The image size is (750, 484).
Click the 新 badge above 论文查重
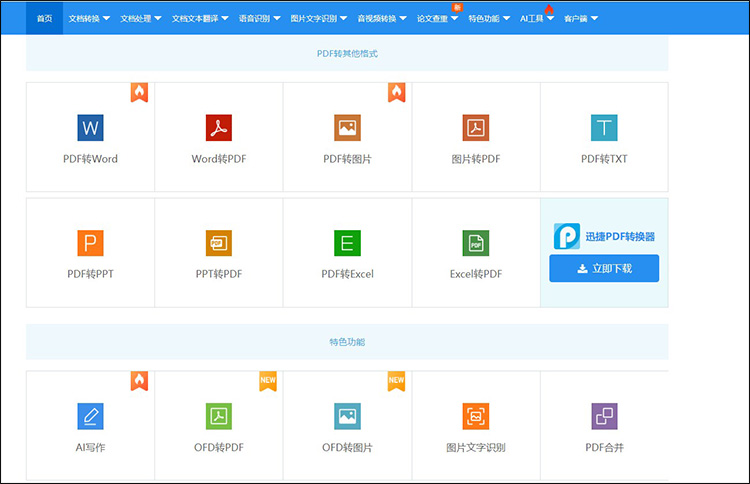pos(457,7)
